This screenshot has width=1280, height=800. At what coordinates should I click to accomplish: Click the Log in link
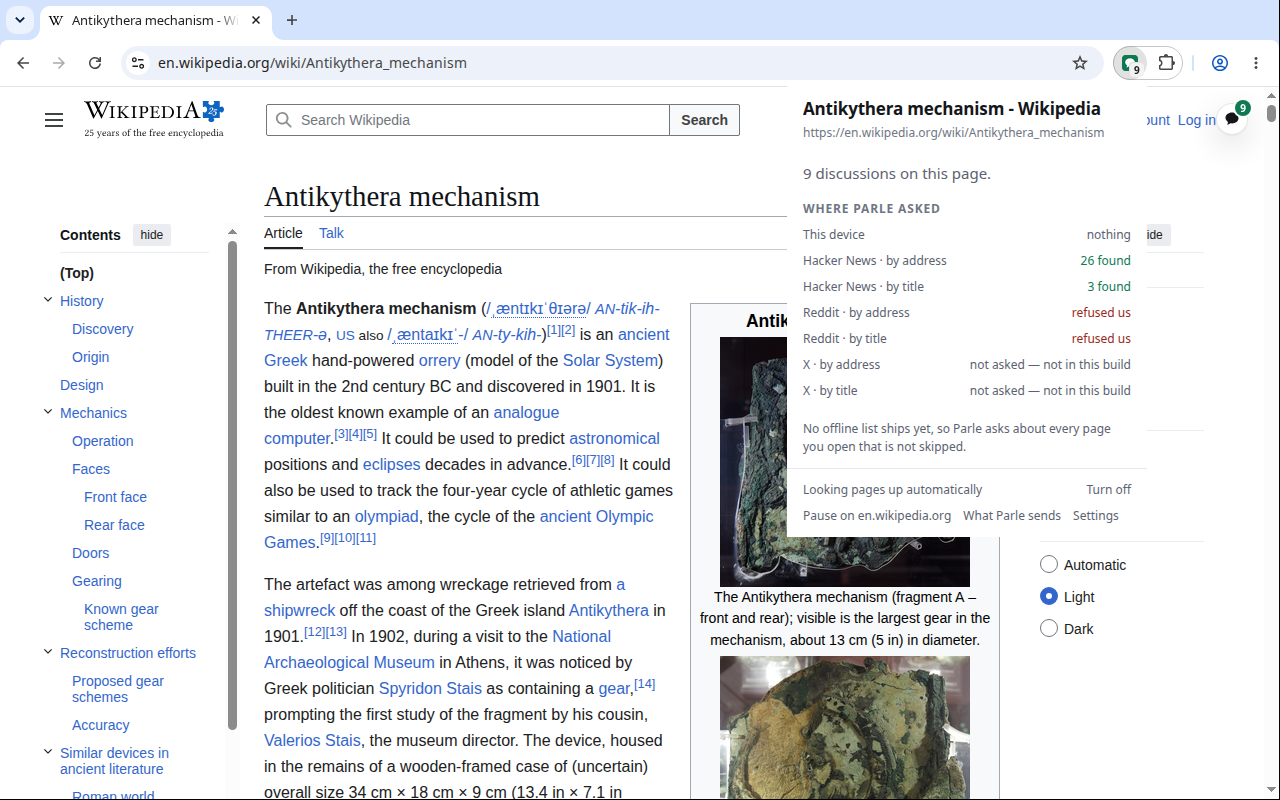coord(1196,120)
